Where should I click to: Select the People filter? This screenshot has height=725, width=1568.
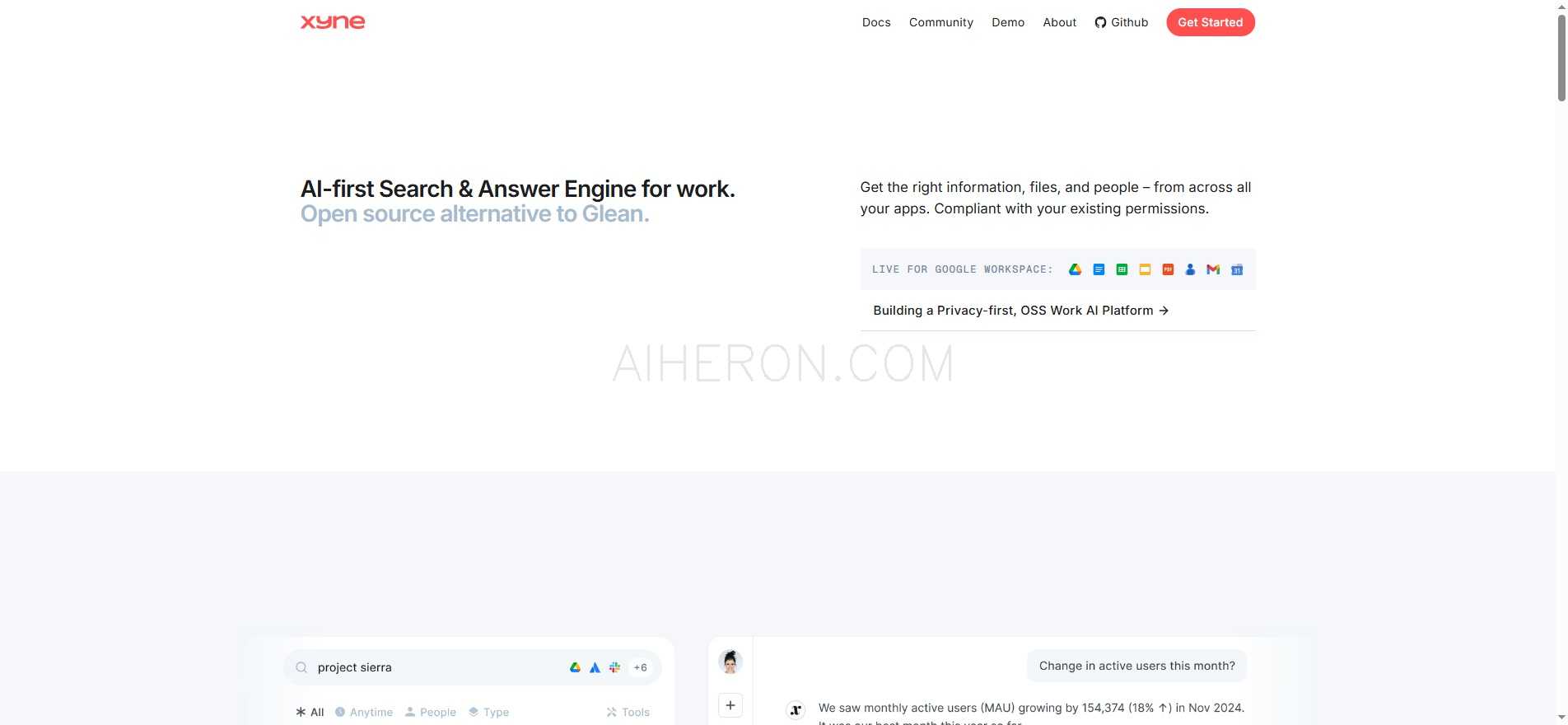[x=431, y=712]
